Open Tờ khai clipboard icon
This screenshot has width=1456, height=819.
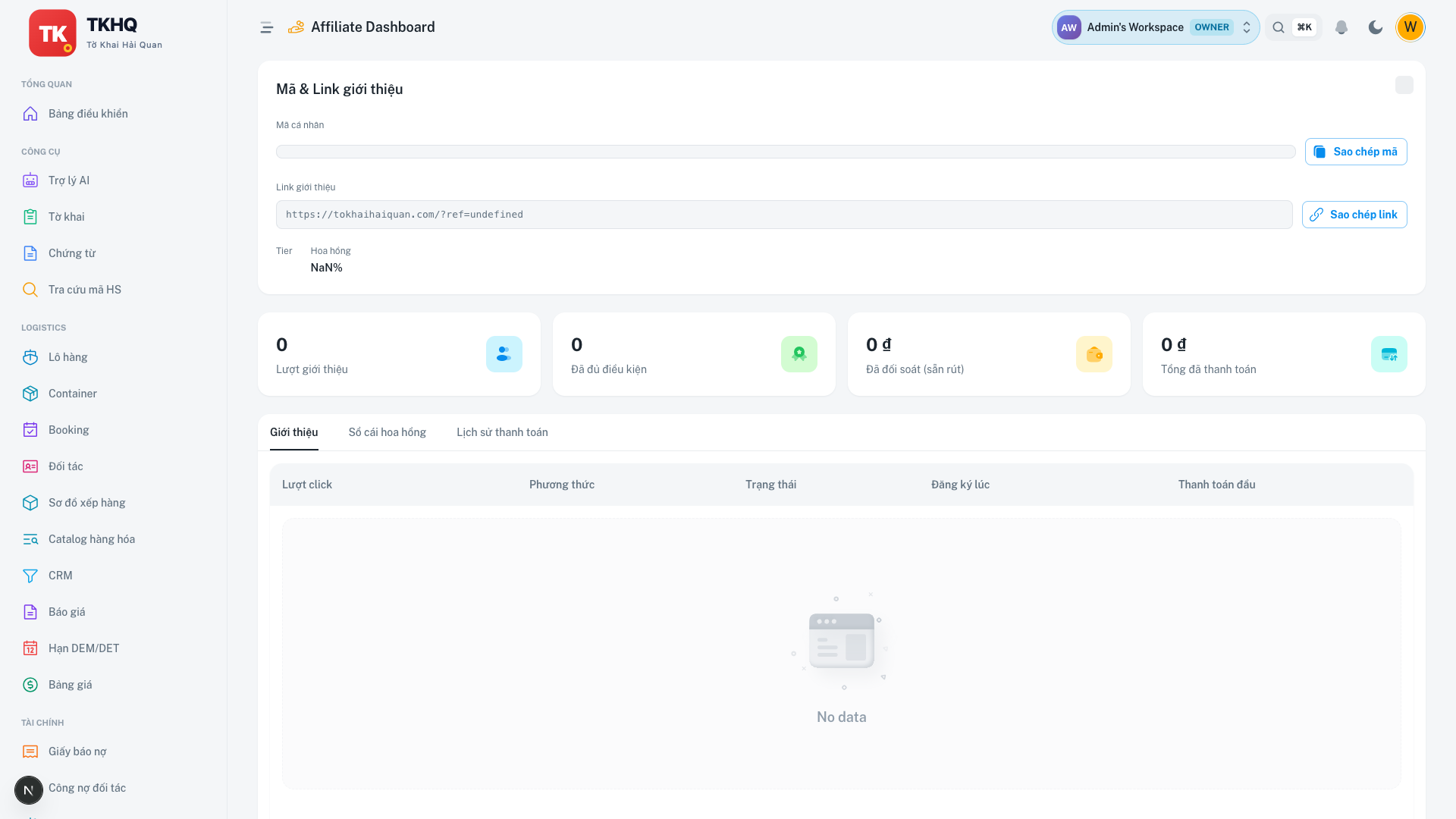(x=30, y=217)
